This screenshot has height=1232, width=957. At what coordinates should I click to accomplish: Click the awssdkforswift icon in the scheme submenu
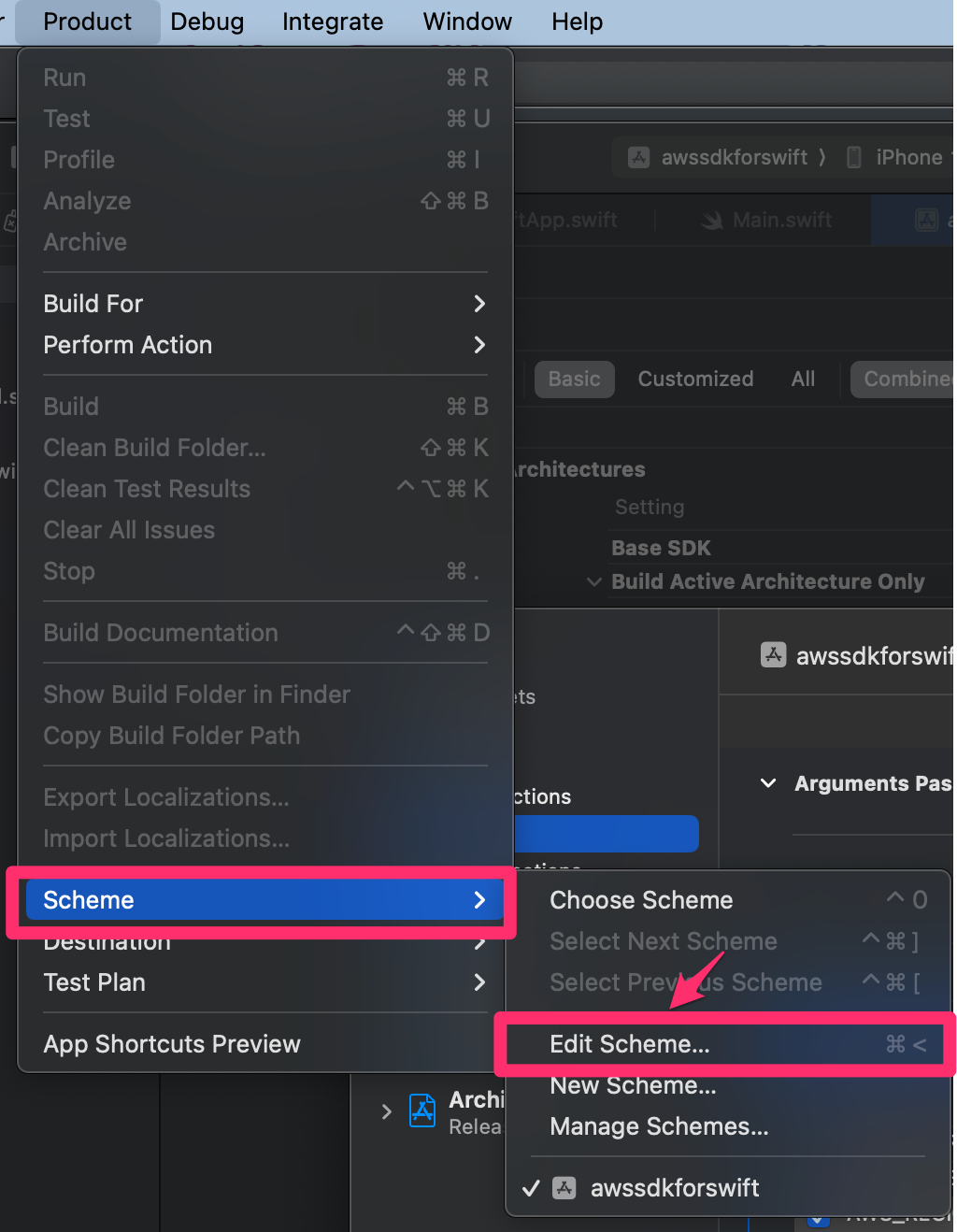click(564, 1188)
